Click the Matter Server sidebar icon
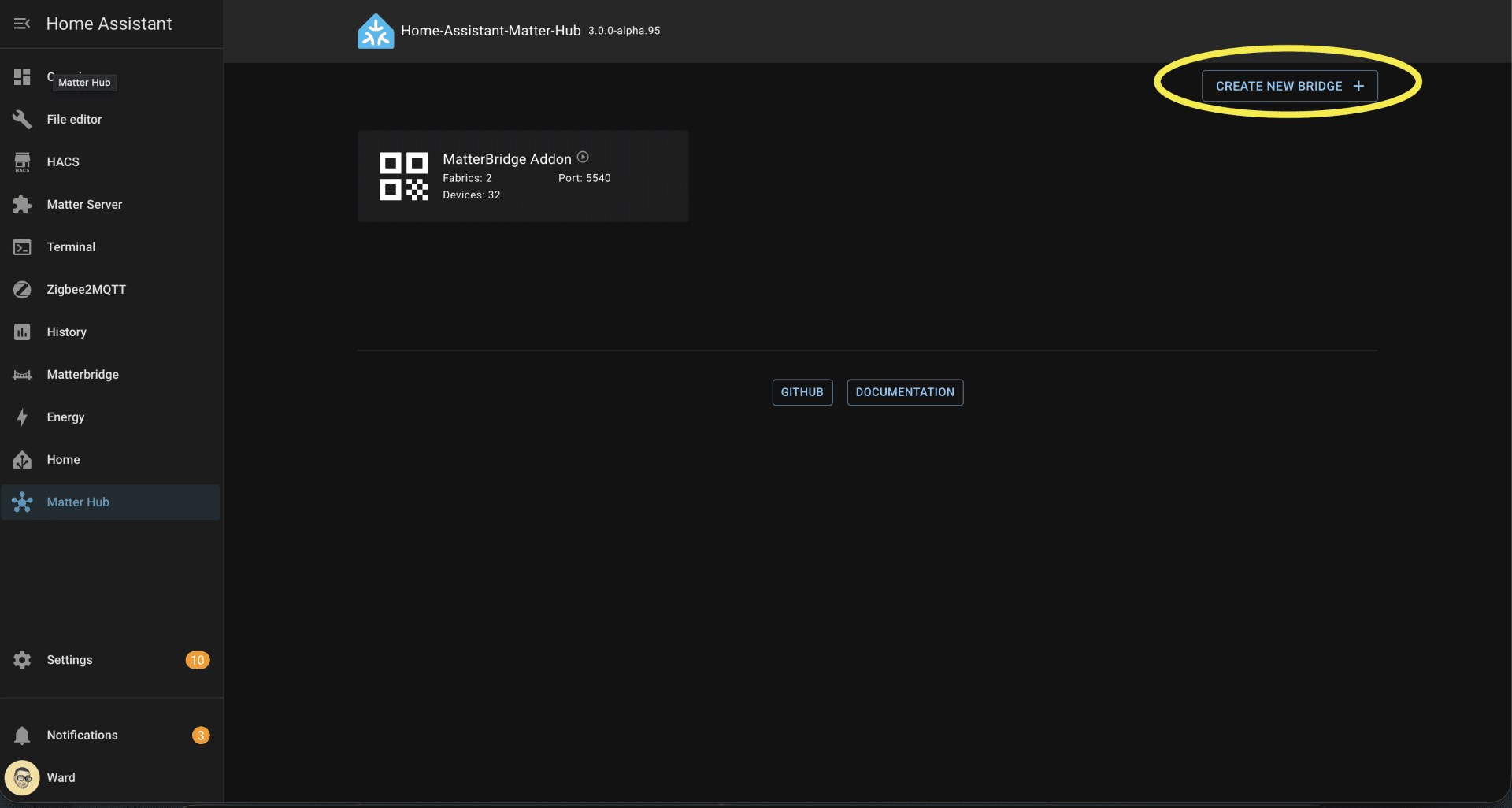Screen dimensions: 1512x808 pyautogui.click(x=21, y=204)
